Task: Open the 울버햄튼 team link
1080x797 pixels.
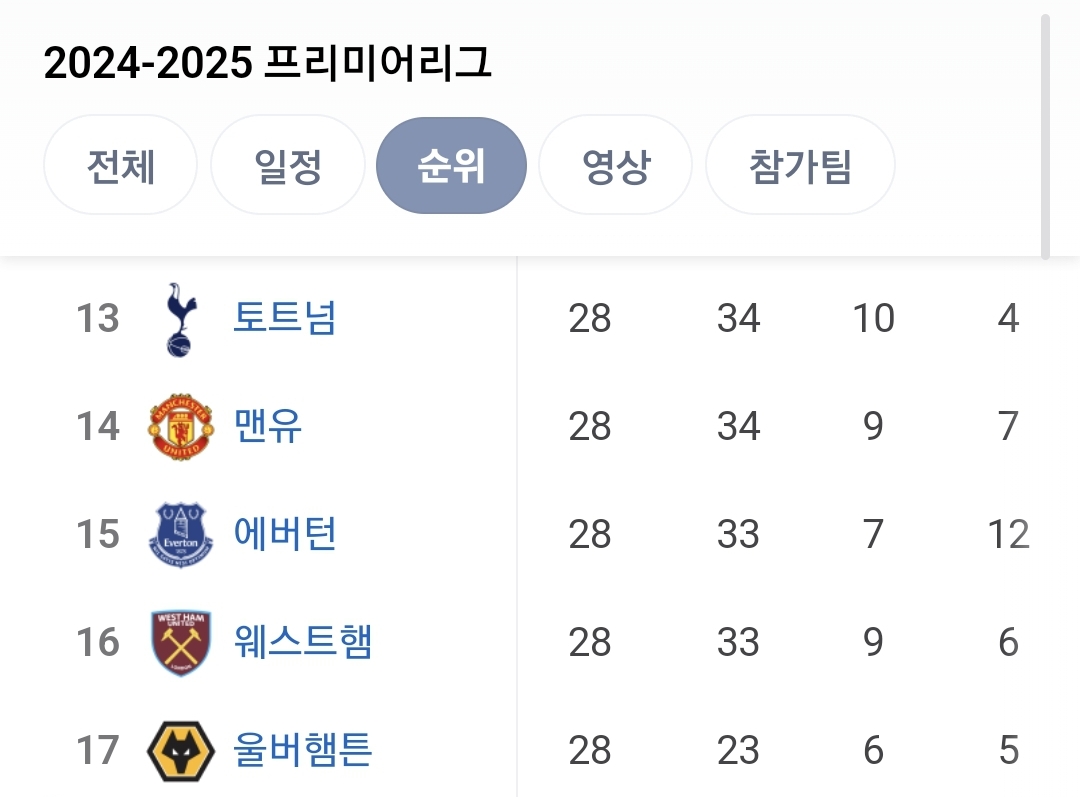Action: pos(302,750)
